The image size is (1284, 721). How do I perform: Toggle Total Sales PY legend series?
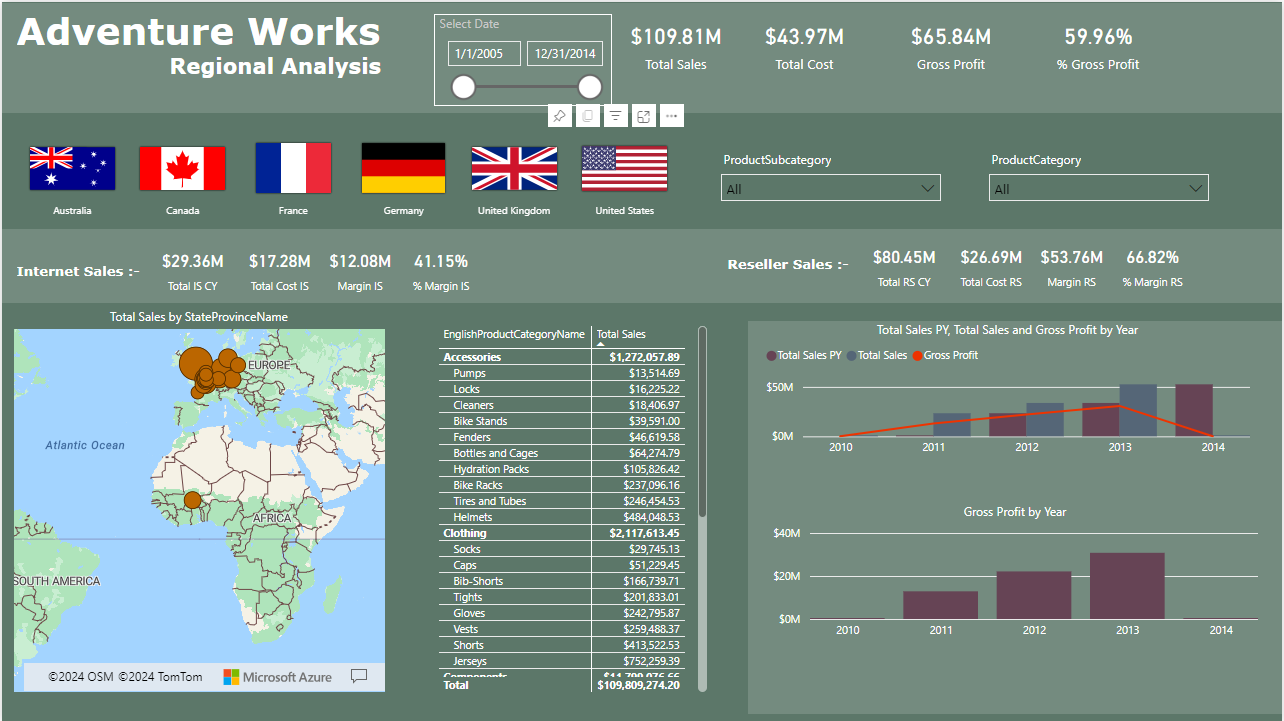[x=804, y=355]
